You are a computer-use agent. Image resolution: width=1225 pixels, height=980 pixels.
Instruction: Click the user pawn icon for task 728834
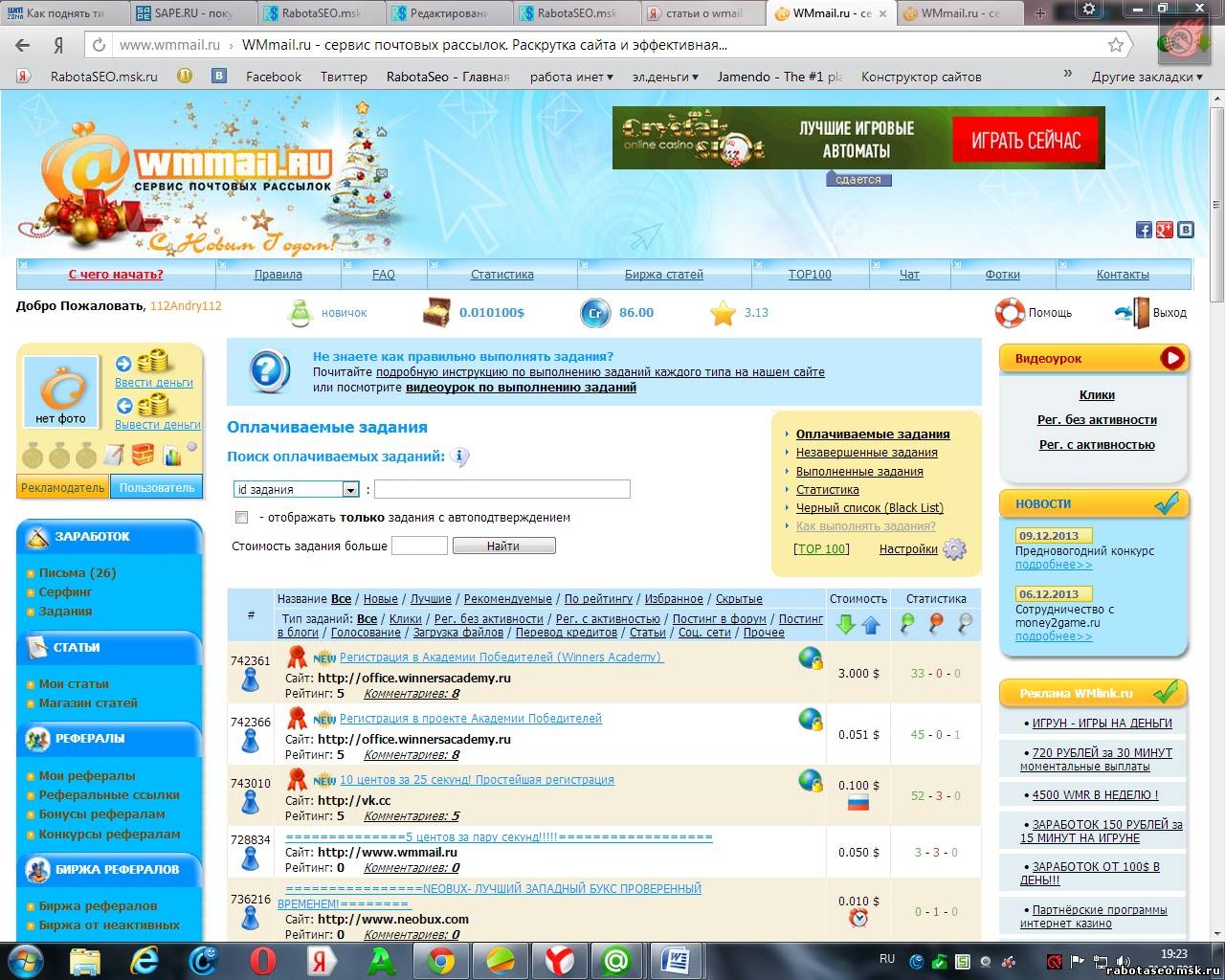click(250, 859)
